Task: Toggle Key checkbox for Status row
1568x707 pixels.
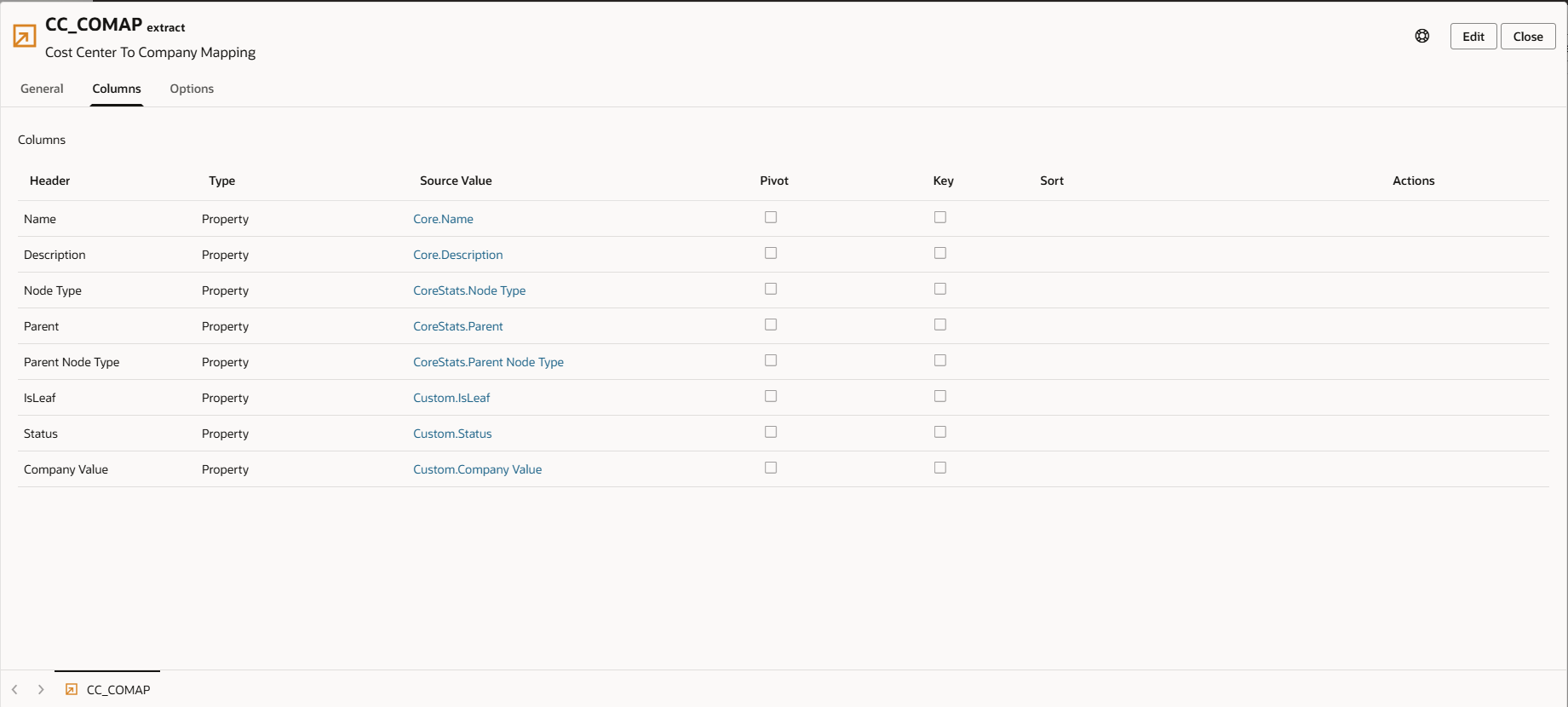Action: (x=940, y=432)
